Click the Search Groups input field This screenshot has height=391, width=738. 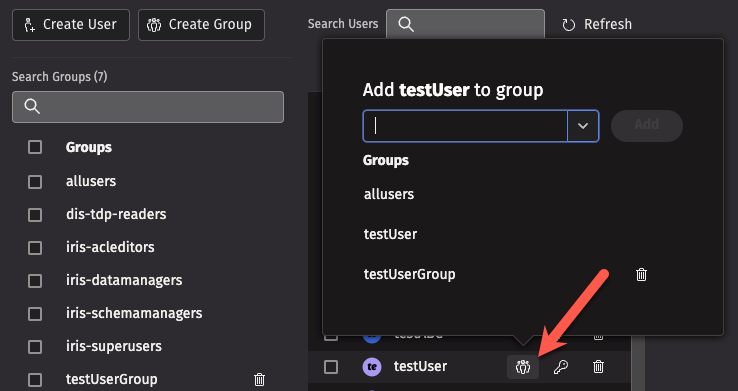(x=148, y=107)
